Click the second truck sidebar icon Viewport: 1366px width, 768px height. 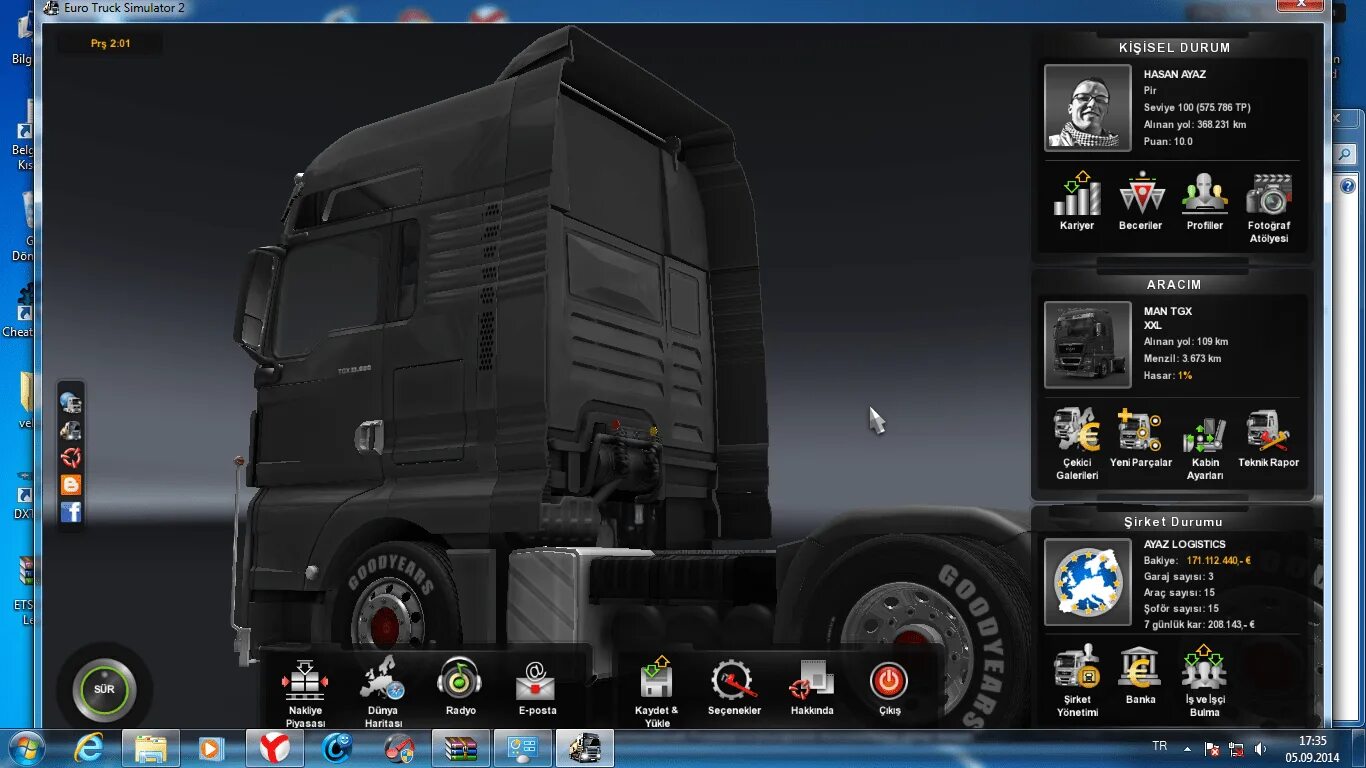pos(71,430)
